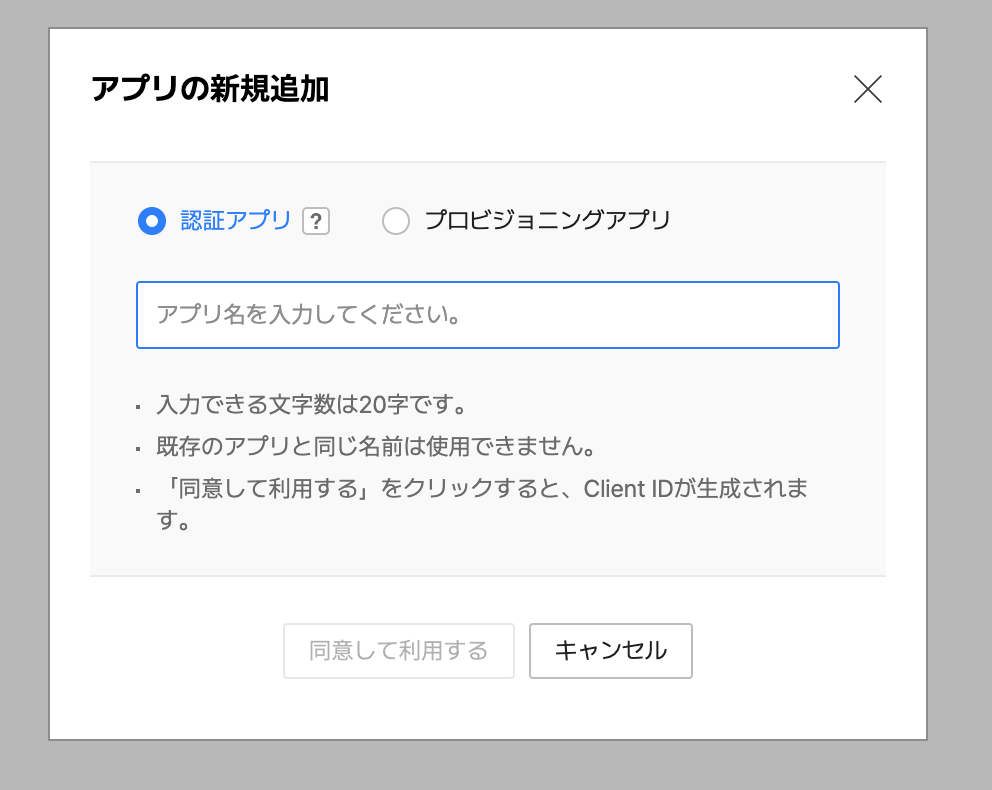992x790 pixels.
Task: Open the 認証アプリ explanation tooltip icon
Action: click(x=316, y=221)
